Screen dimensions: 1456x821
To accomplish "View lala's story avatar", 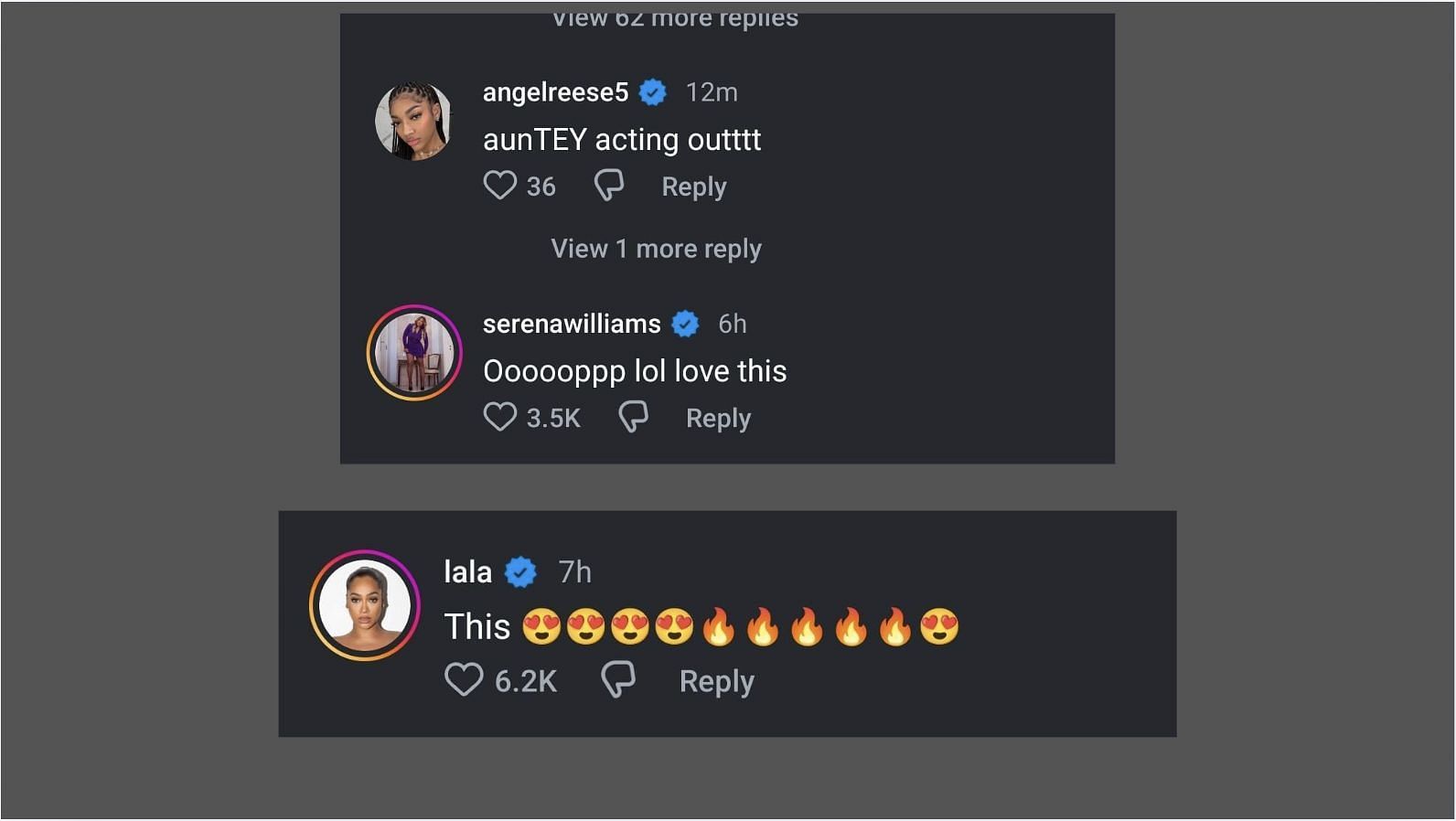I will tap(365, 605).
